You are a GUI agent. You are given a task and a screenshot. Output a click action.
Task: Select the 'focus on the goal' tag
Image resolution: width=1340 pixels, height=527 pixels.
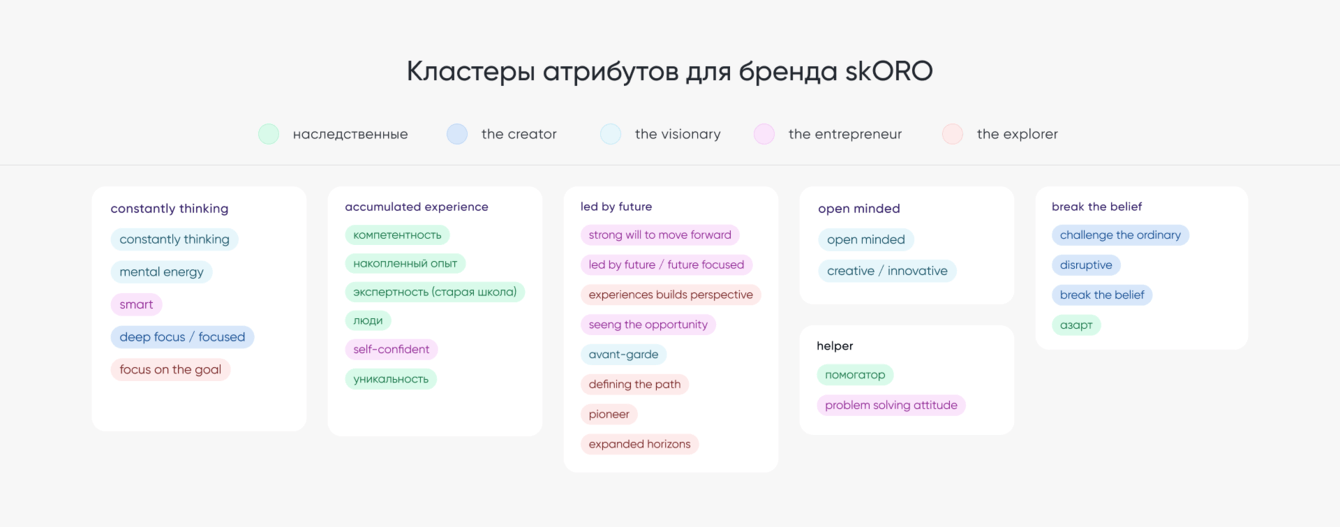pyautogui.click(x=171, y=369)
